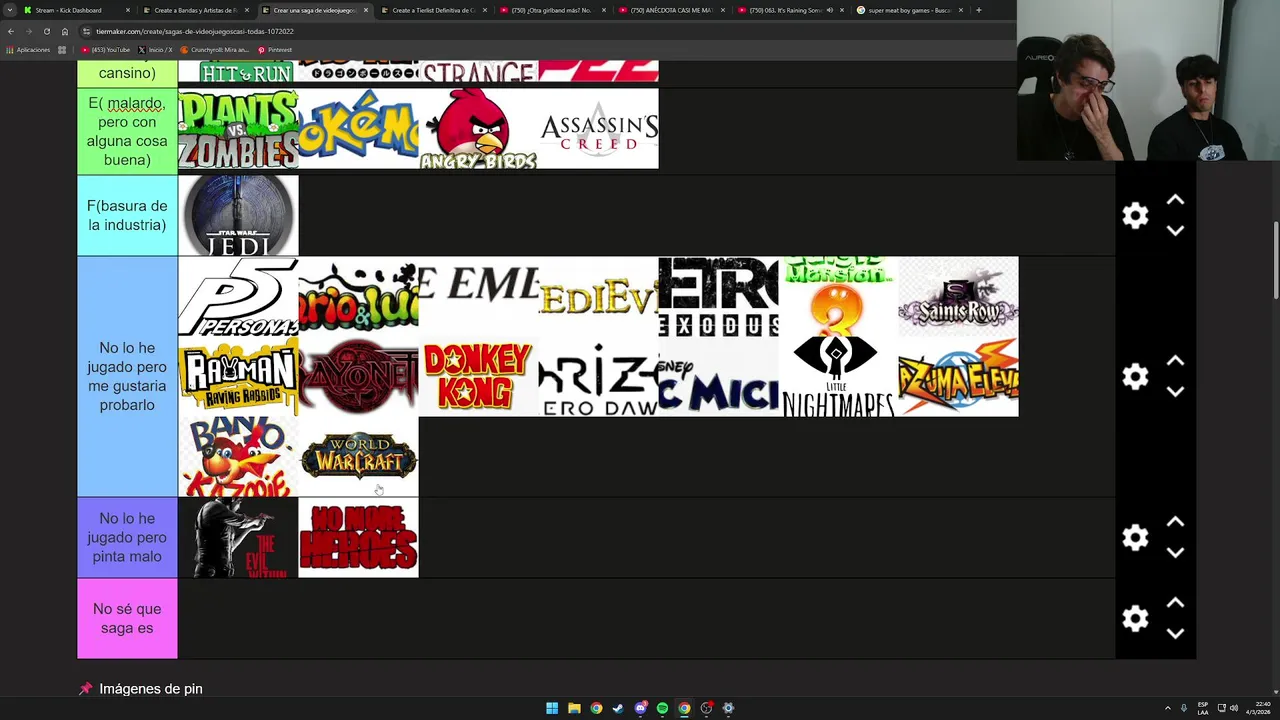Open settings gear for 'No sé que saga es' row
Screen dimensions: 1280x720
click(x=1135, y=619)
